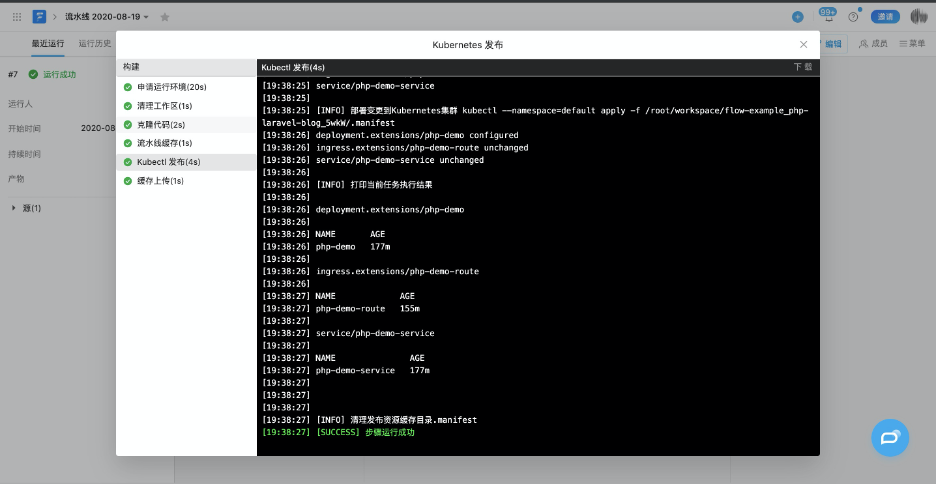936x484 pixels.
Task: Click the blue Flow product logo
Action: 39,17
